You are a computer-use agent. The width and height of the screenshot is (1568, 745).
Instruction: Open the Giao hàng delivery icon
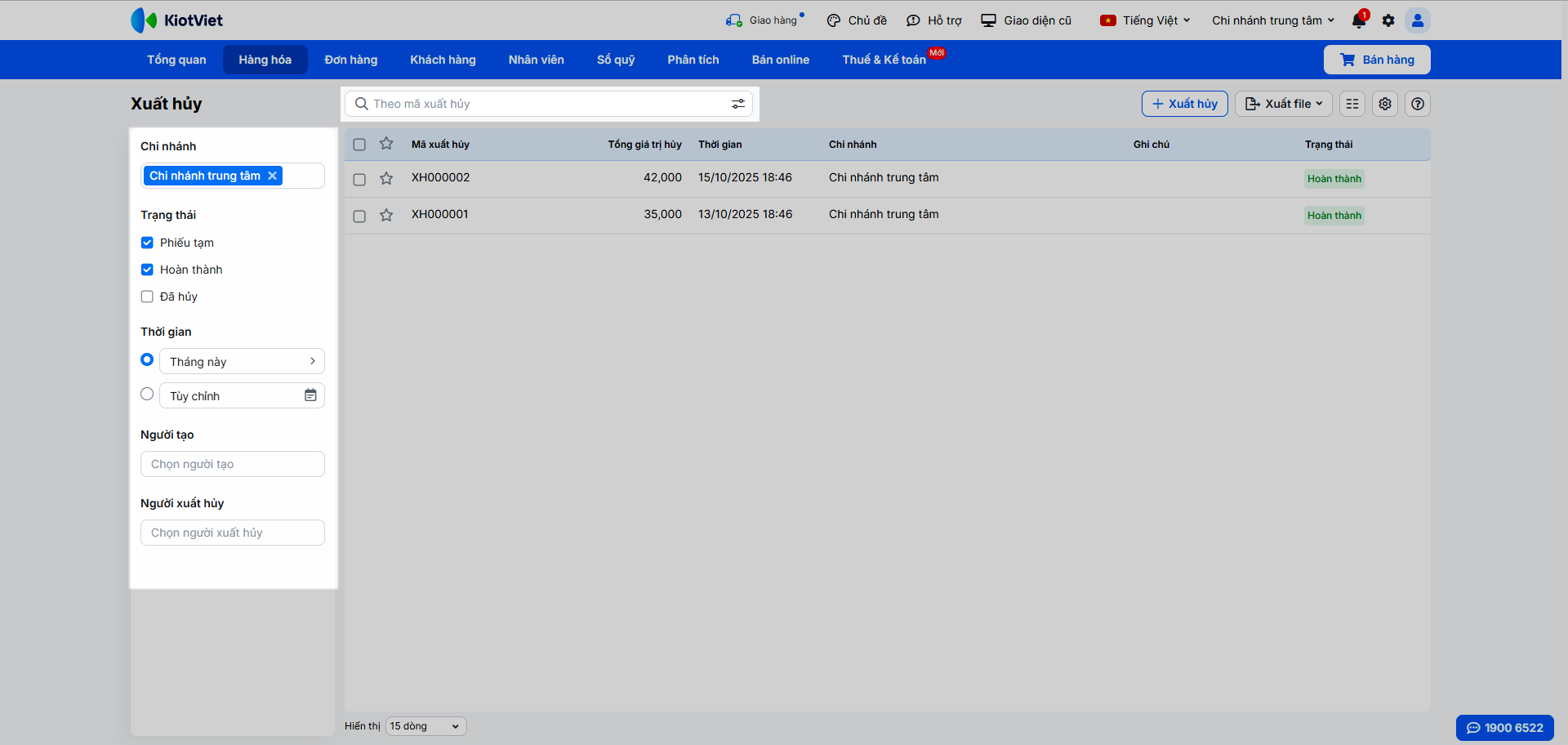(733, 20)
